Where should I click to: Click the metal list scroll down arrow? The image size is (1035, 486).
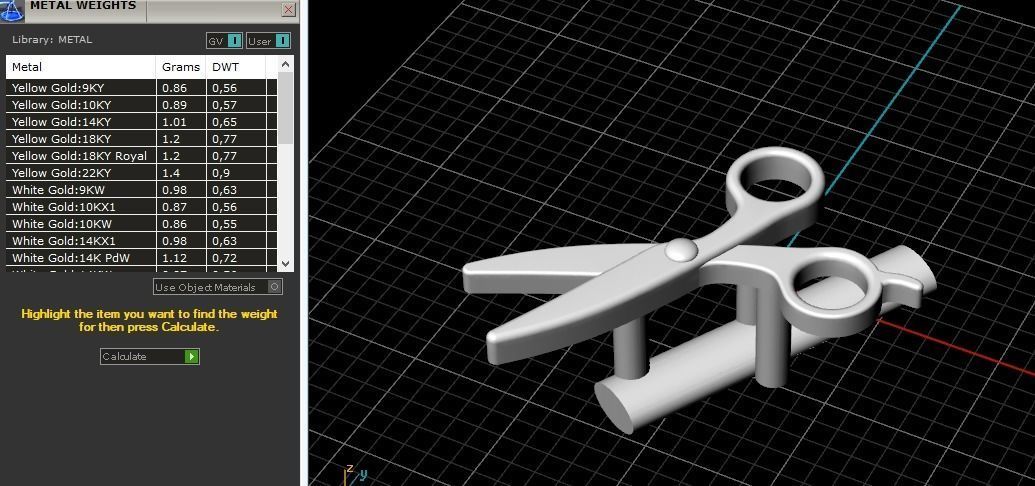pos(285,263)
